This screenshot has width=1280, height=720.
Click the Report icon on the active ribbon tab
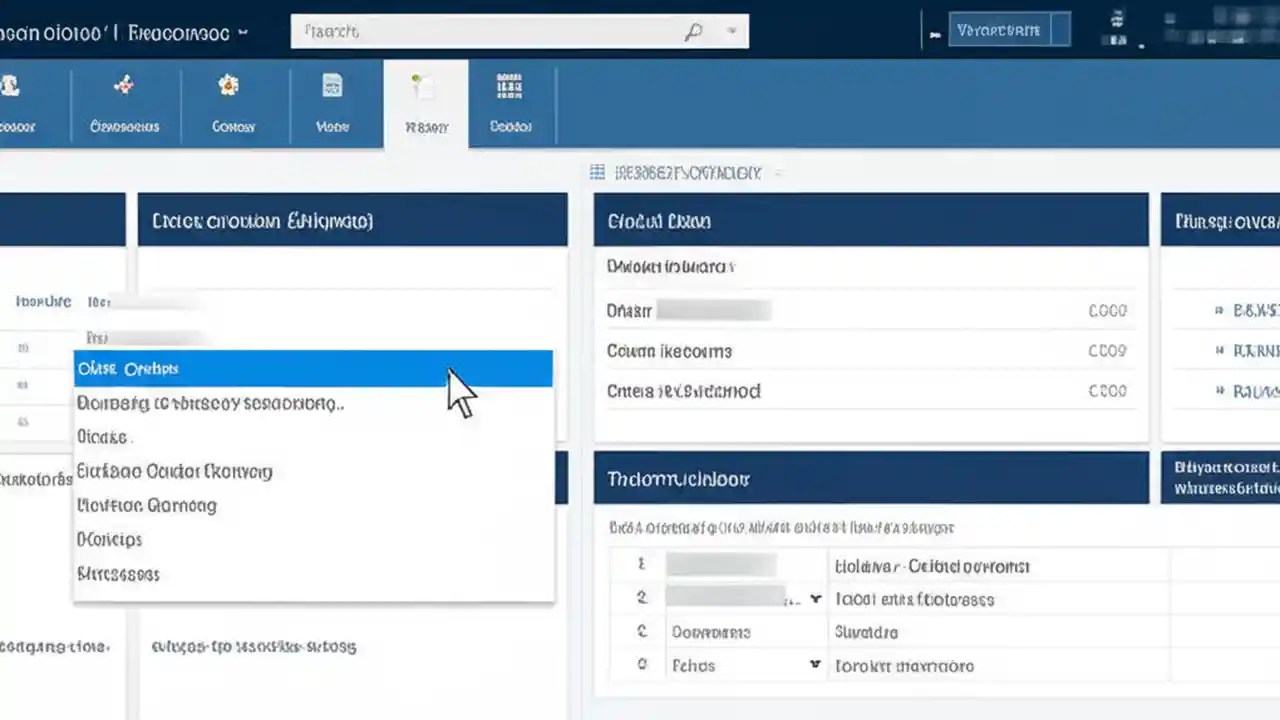click(x=424, y=85)
